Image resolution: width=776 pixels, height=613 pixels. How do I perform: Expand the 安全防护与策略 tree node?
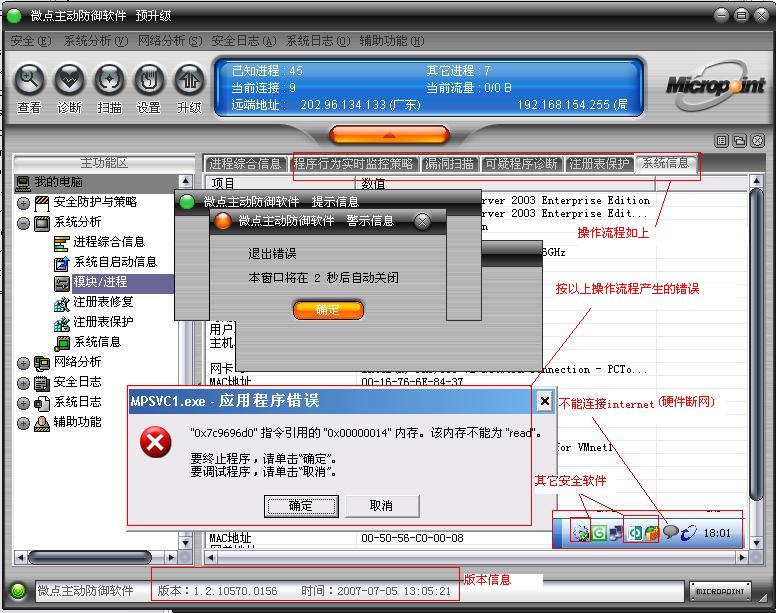tap(23, 203)
